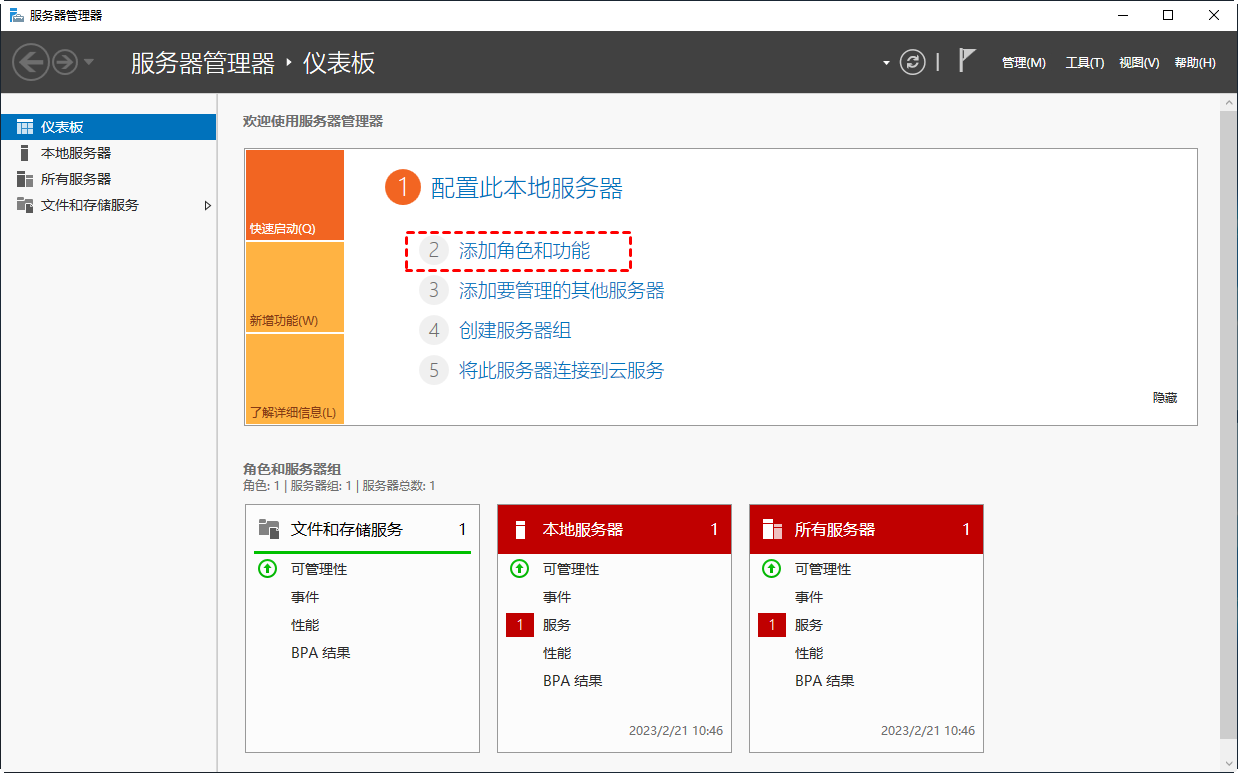This screenshot has width=1238, height=773.
Task: Click the scrollbar up arrow
Action: point(1228,102)
